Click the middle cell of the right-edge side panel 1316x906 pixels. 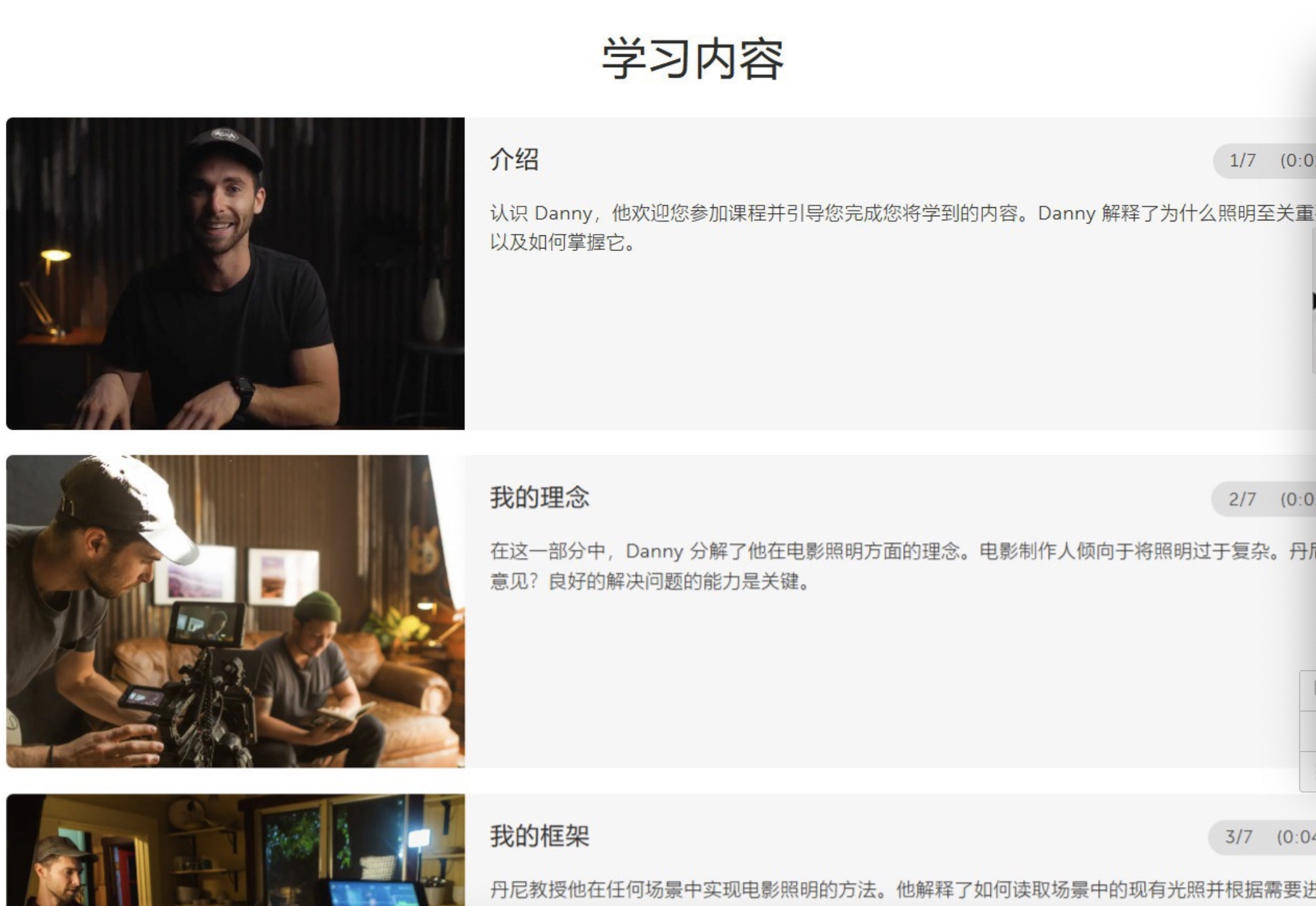pos(1308,731)
